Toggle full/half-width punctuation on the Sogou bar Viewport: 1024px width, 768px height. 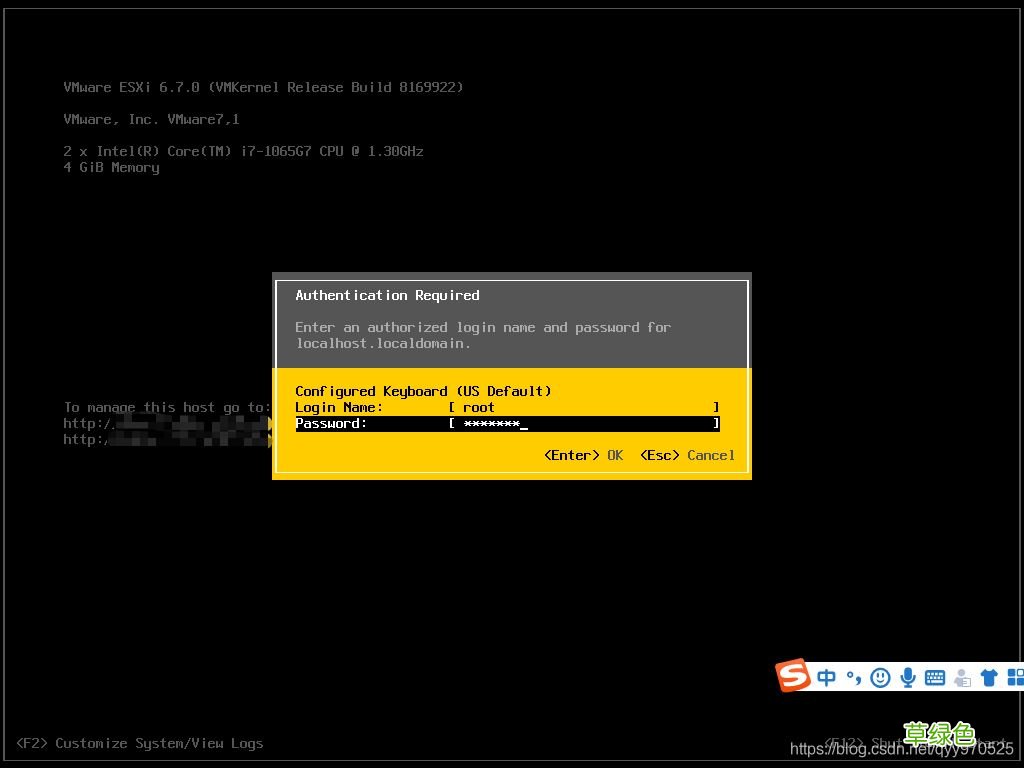click(851, 677)
